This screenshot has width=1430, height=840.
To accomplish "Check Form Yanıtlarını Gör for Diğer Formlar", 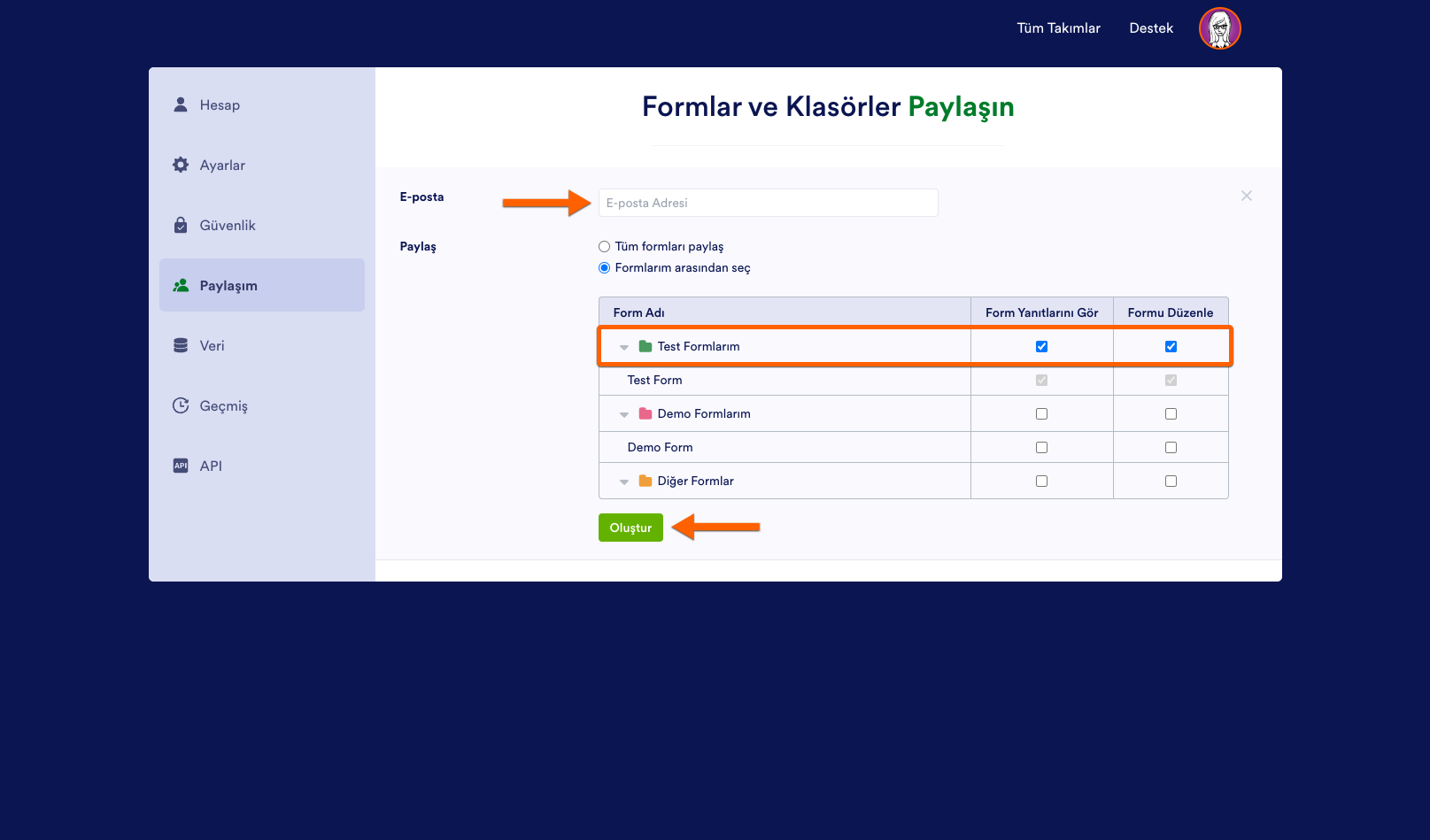I will (1041, 481).
